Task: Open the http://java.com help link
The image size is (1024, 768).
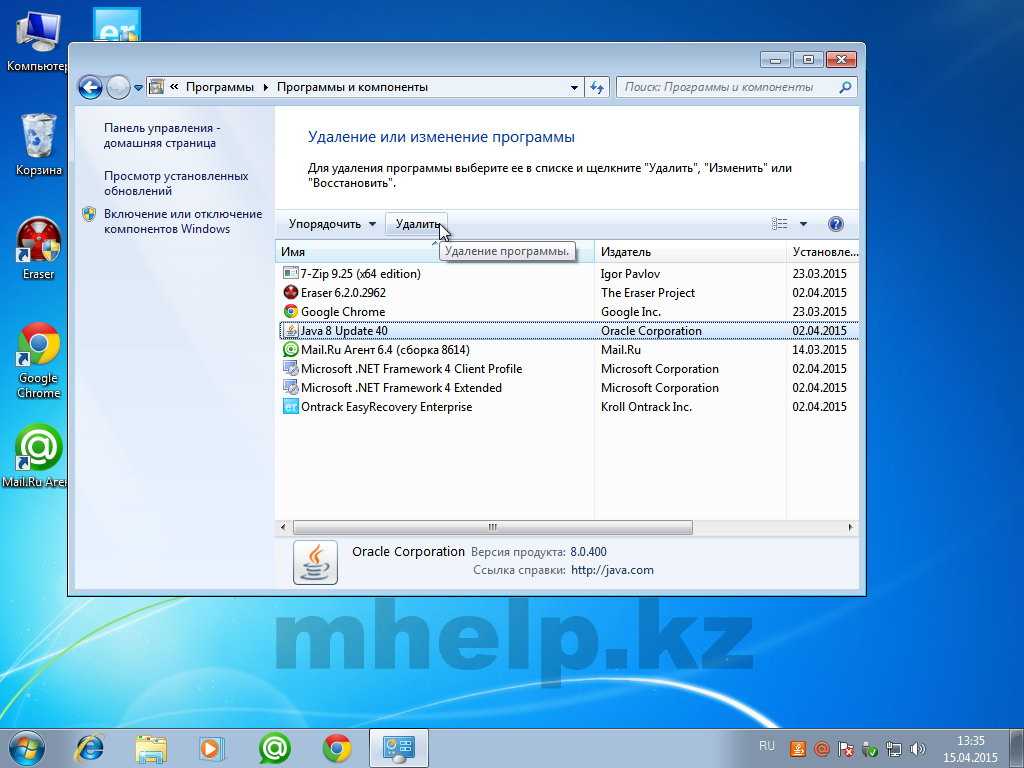Action: [612, 569]
